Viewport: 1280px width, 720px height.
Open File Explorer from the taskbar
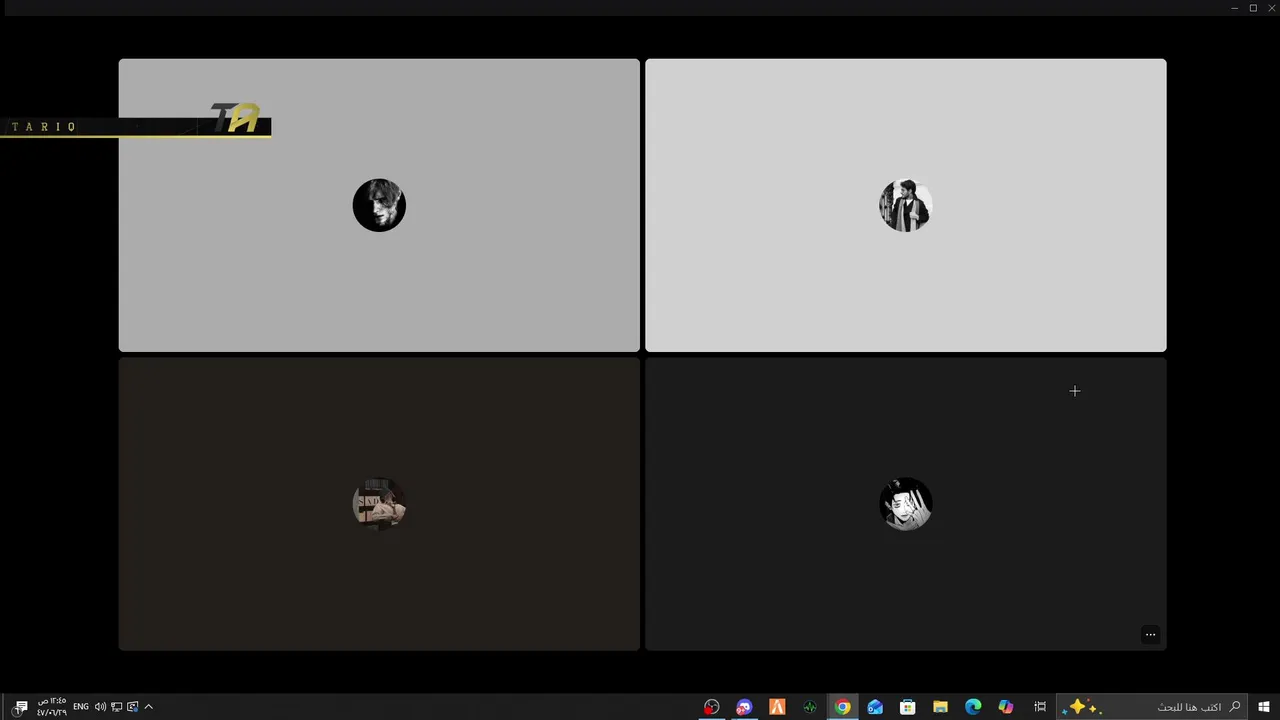(x=940, y=707)
